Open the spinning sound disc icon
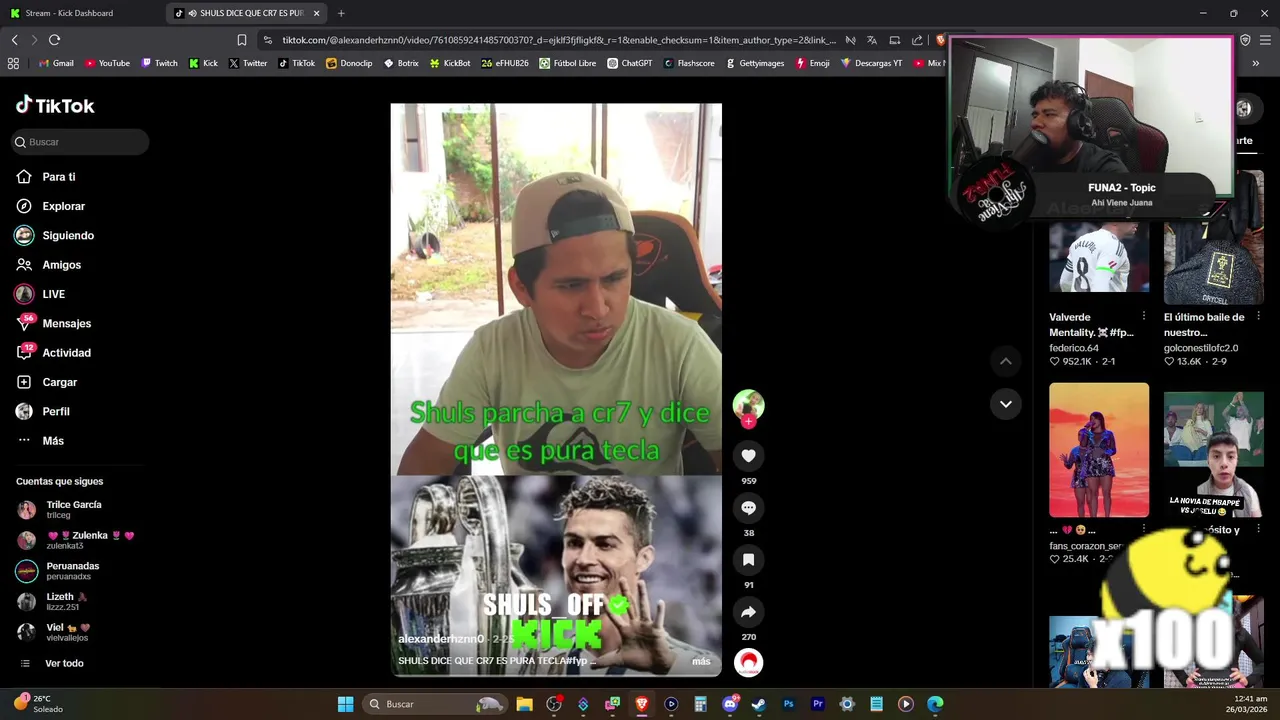 [x=748, y=662]
